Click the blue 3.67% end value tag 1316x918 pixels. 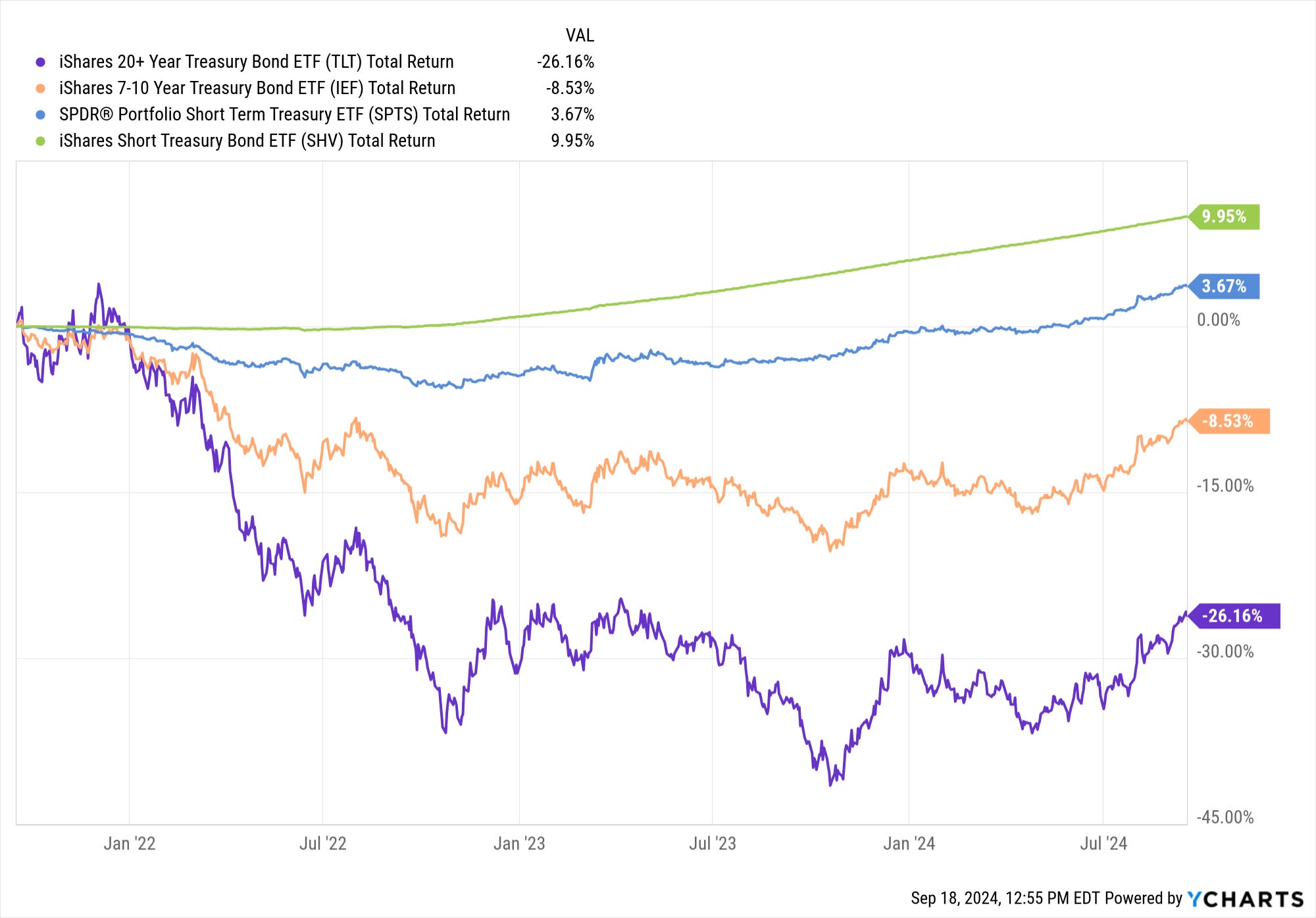point(1224,286)
